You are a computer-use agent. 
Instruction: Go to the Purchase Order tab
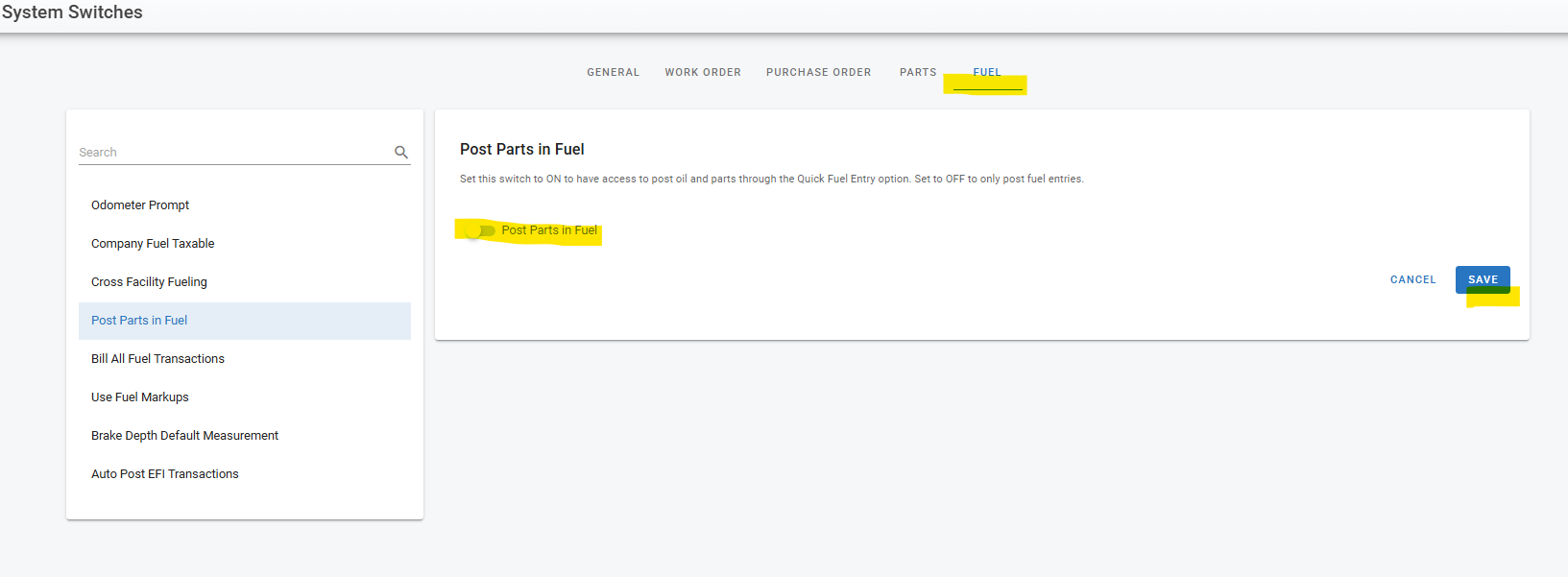tap(818, 72)
